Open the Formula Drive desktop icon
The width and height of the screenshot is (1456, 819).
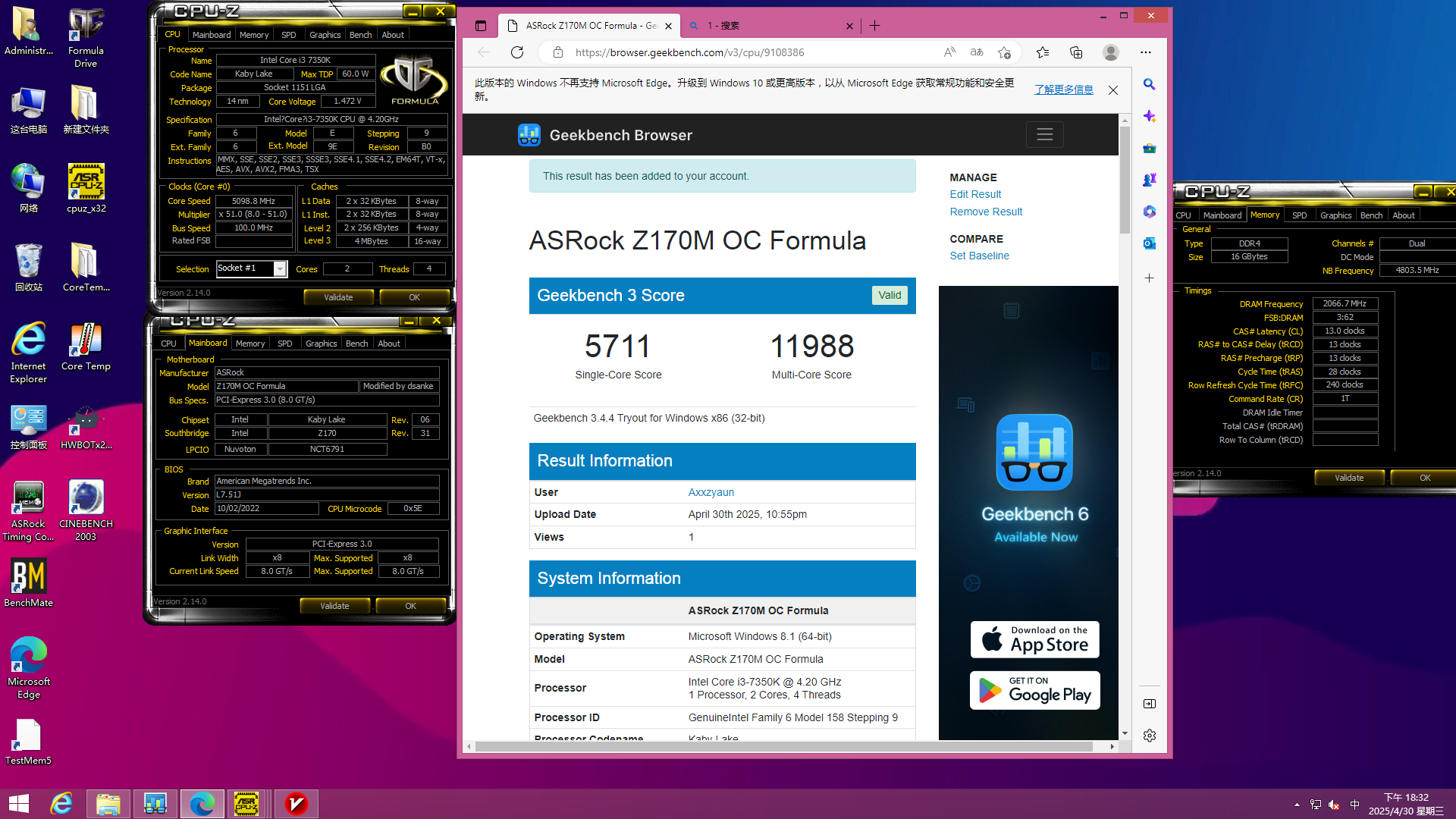[x=86, y=37]
